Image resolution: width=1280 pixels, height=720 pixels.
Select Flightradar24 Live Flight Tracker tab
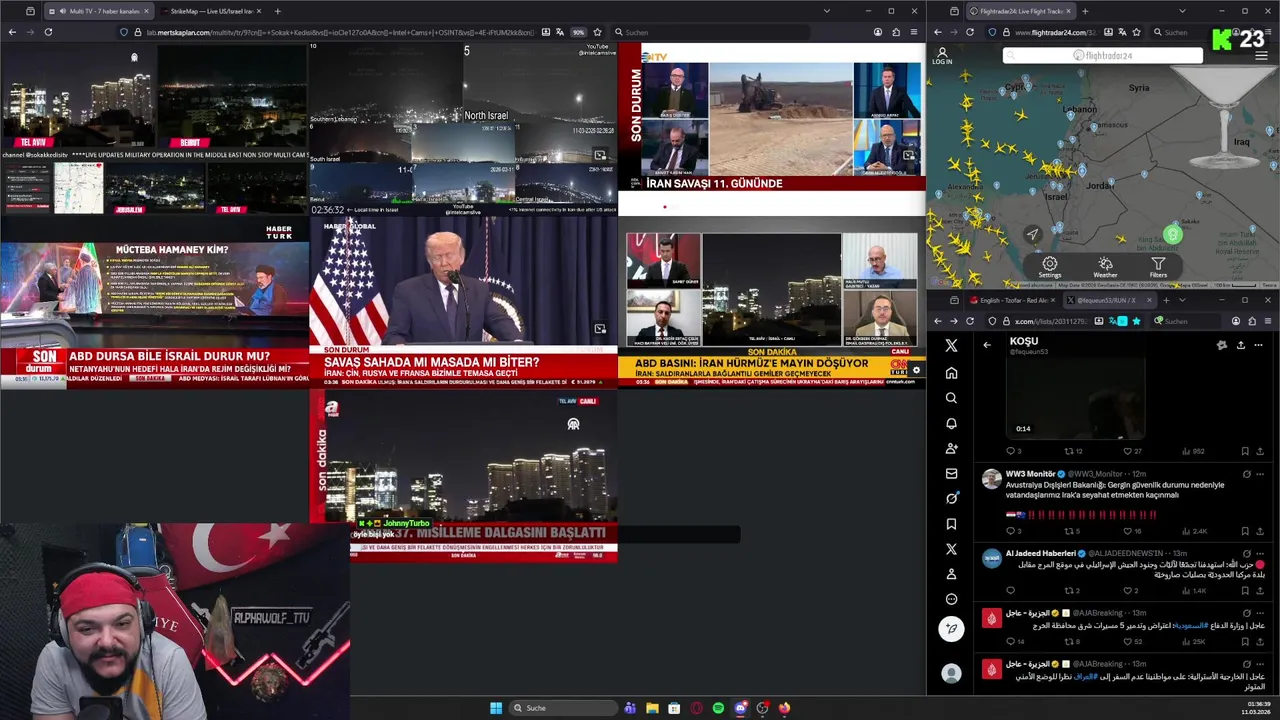[x=1021, y=11]
